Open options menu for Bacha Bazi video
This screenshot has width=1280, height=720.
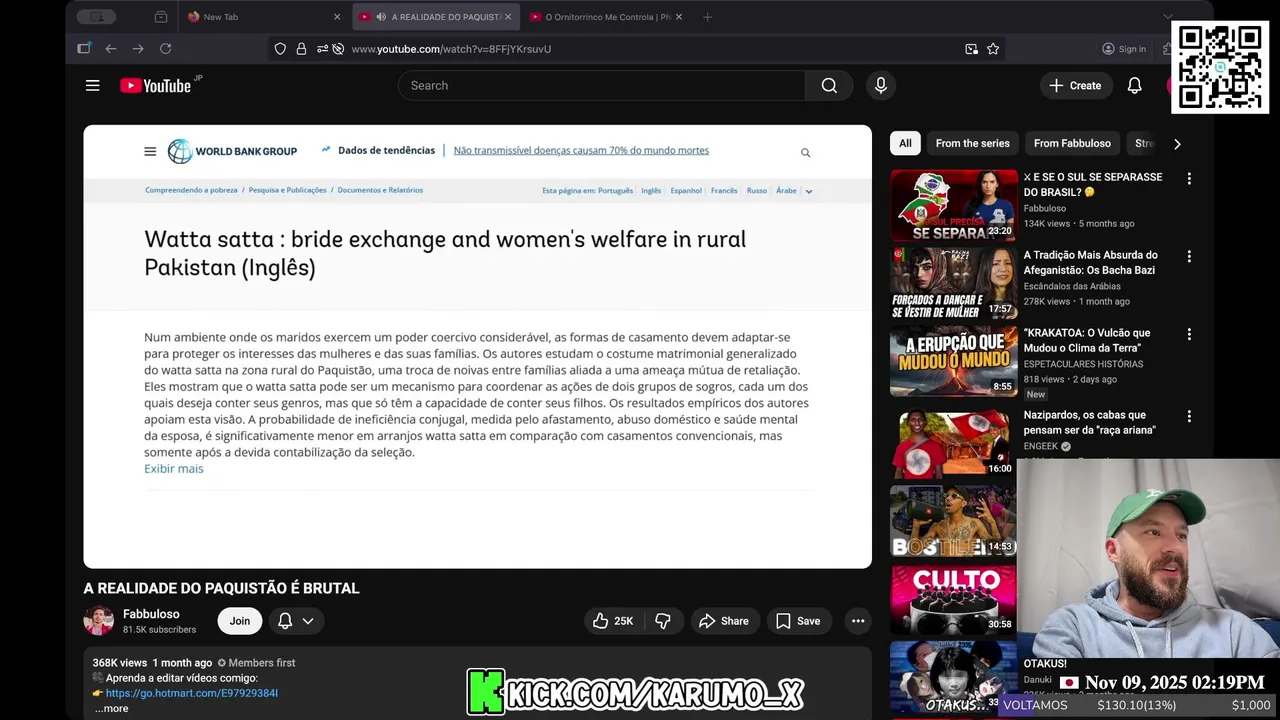(1189, 257)
